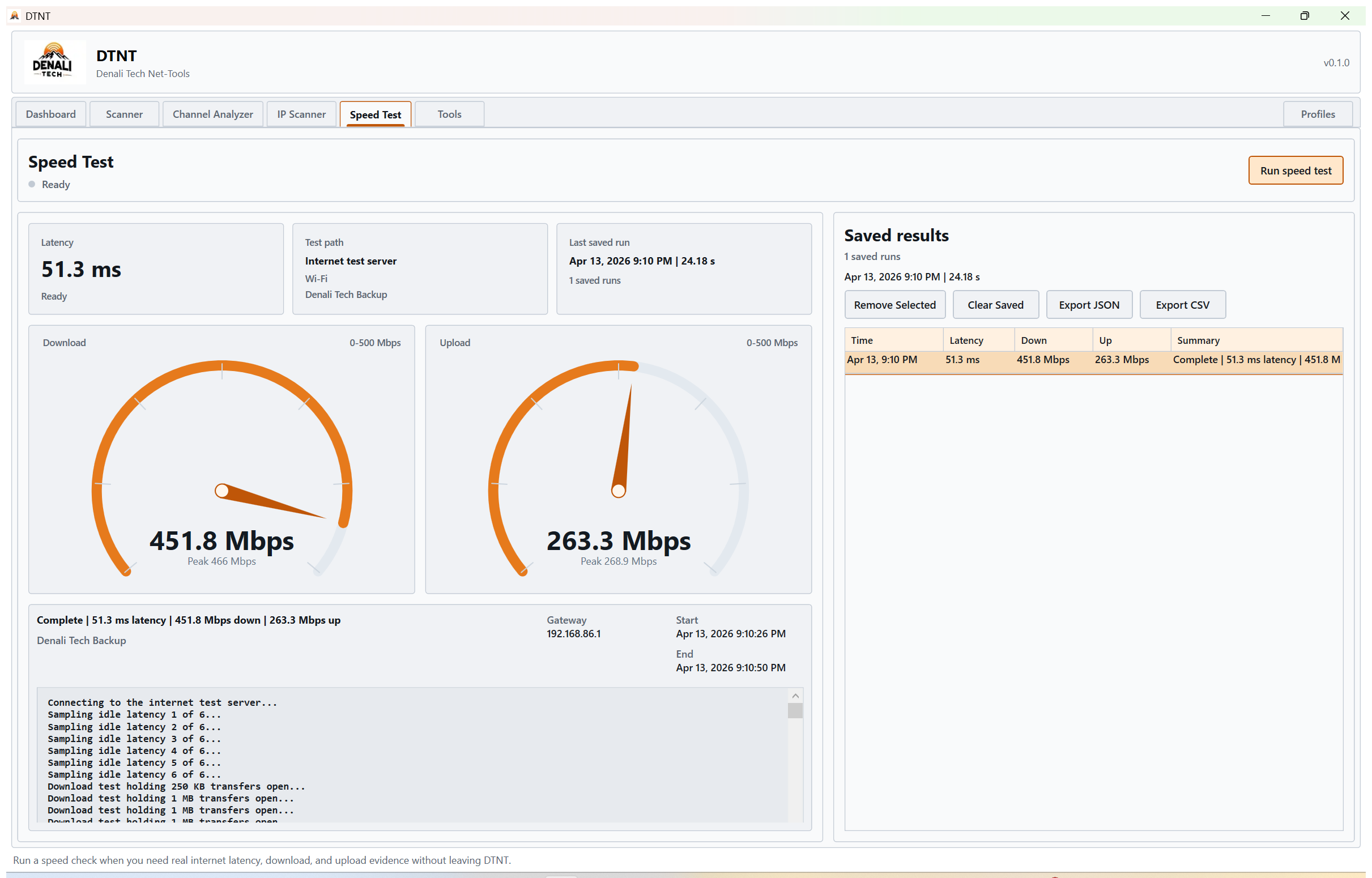Switch to the Dashboard tab
Screen dimensions: 1372x878
click(x=50, y=114)
